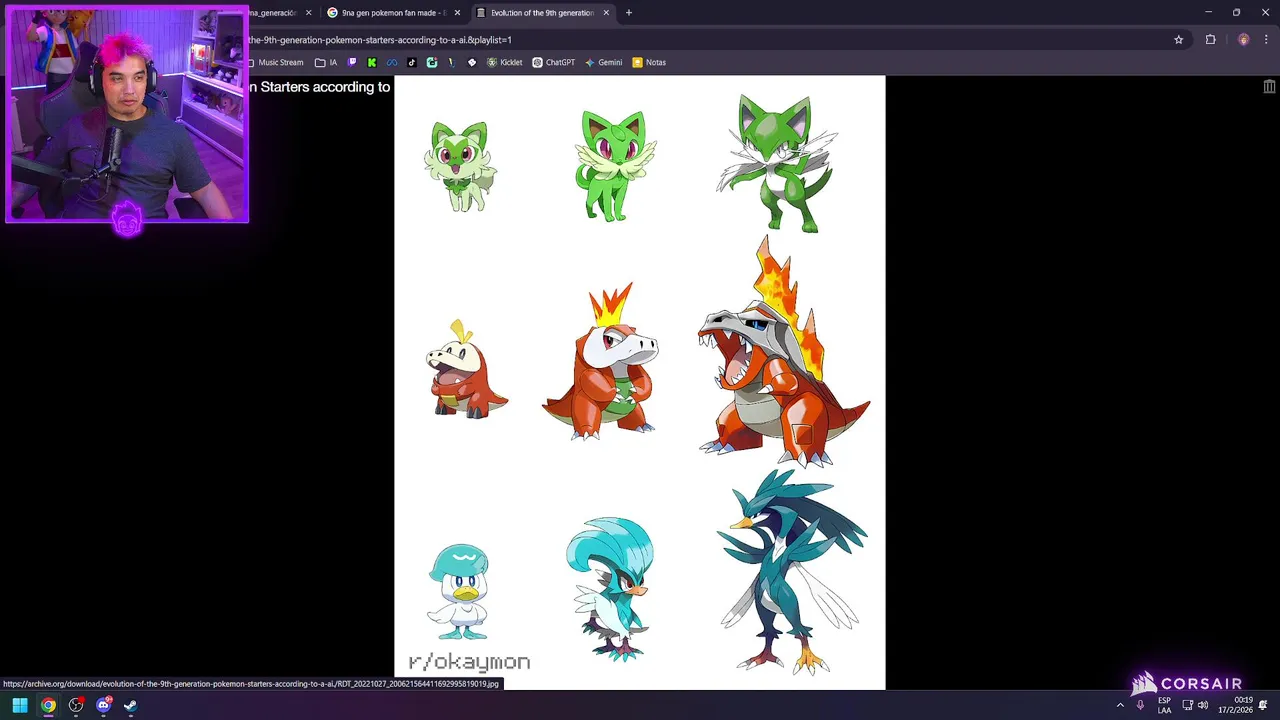
Task: Click the Quaxly duck image
Action: (459, 592)
